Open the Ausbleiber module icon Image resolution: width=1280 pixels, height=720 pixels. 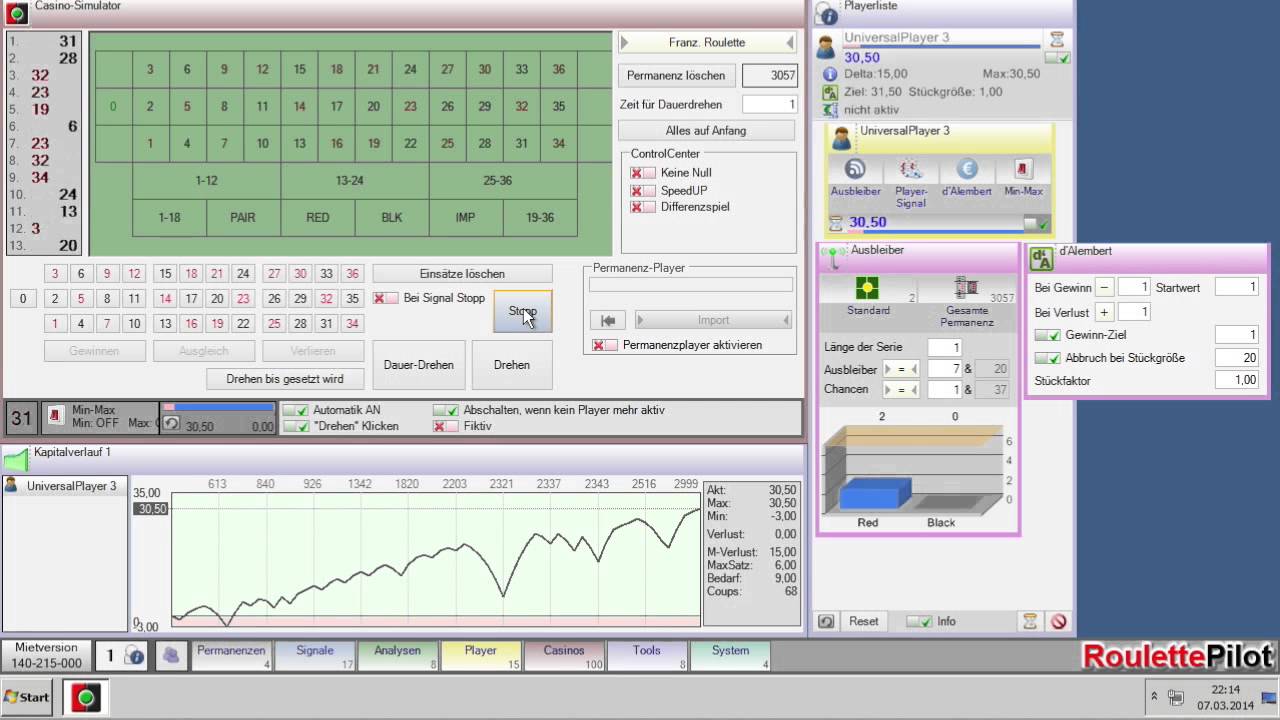pyautogui.click(x=855, y=169)
